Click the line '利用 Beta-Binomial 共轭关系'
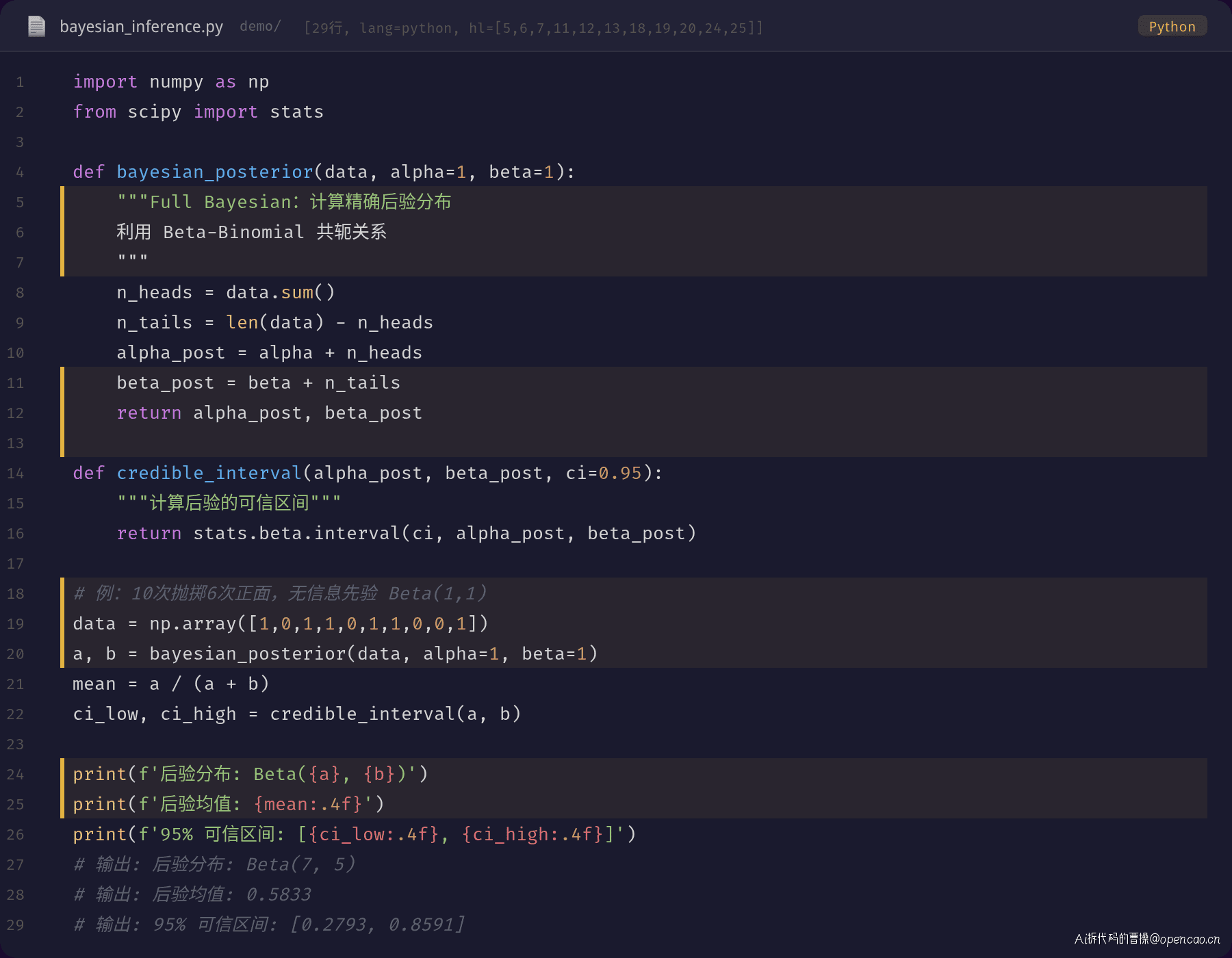The image size is (1232, 958). pyautogui.click(x=251, y=233)
